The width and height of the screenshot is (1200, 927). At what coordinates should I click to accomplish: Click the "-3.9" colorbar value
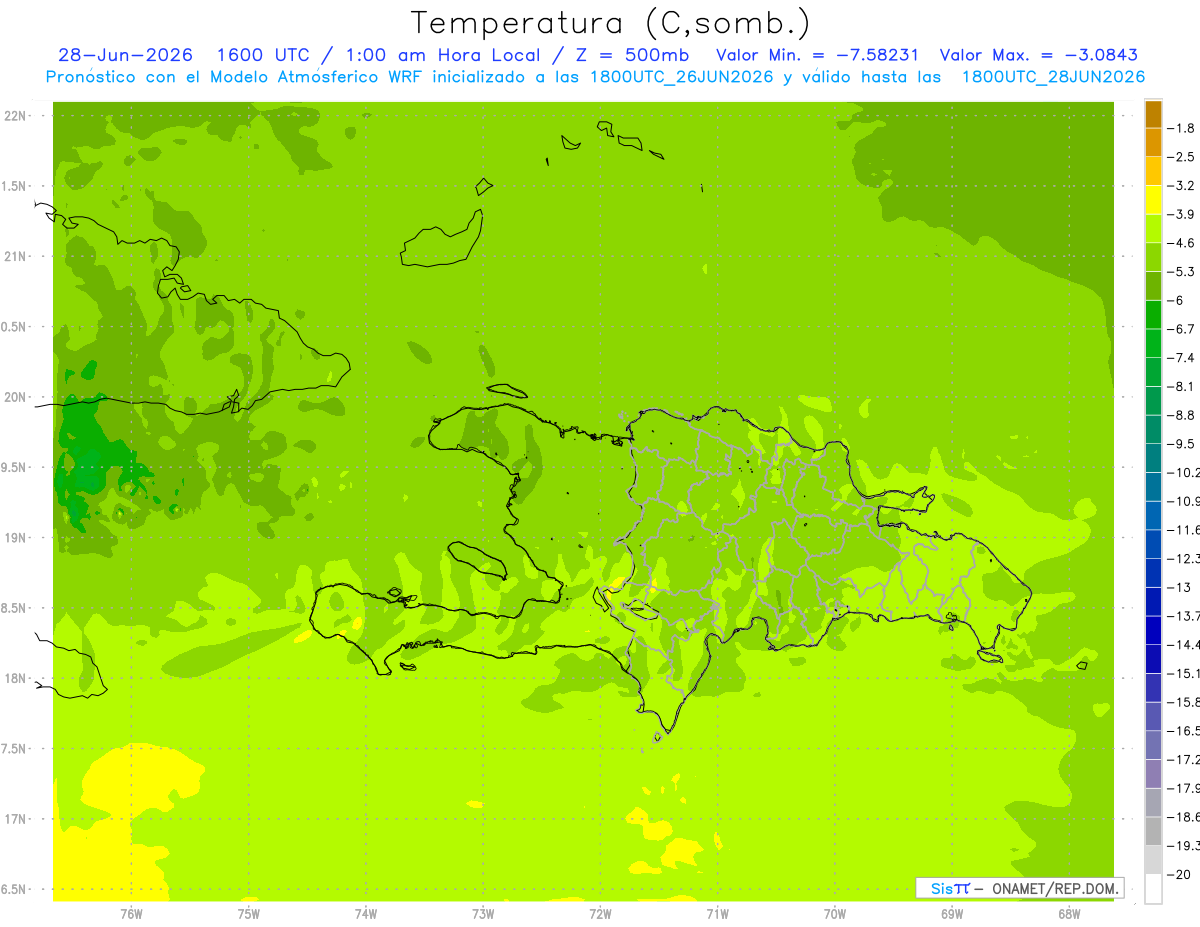point(1182,214)
